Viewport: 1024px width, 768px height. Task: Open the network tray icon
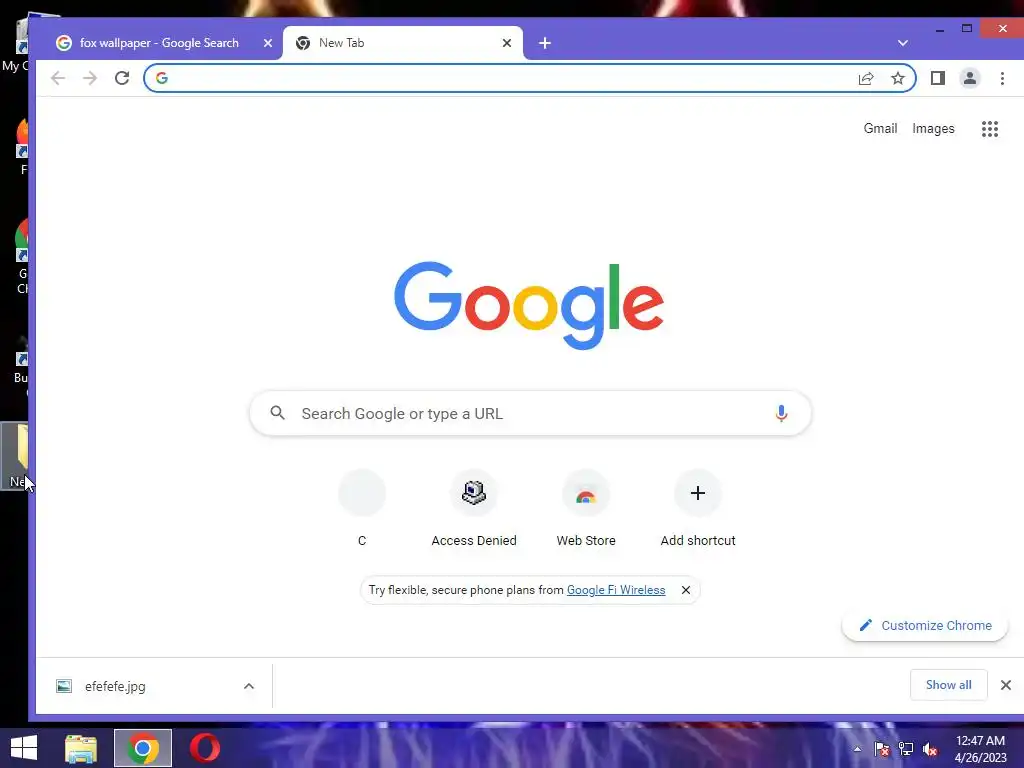tap(906, 749)
